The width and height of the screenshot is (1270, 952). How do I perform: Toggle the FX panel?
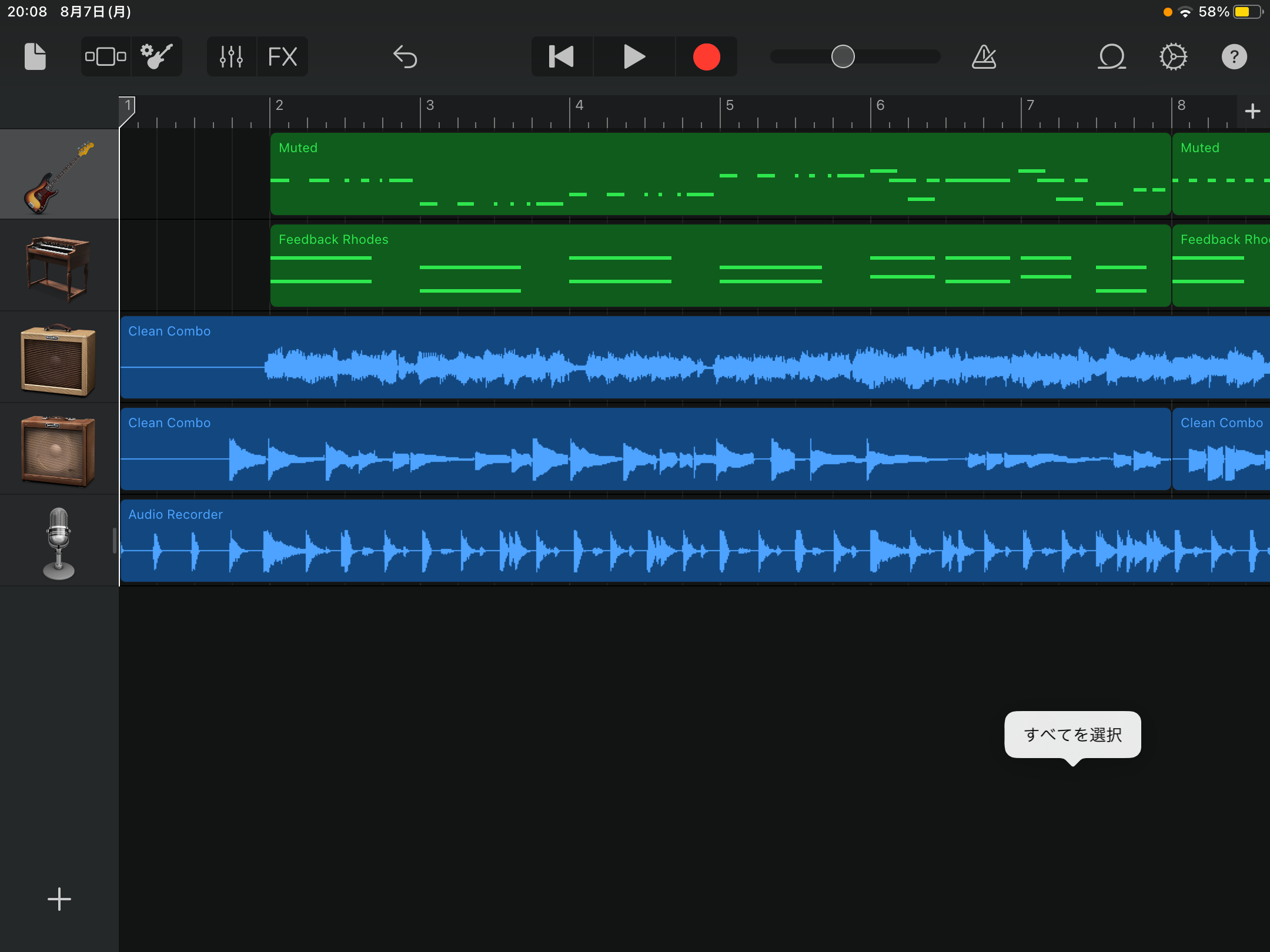coord(282,57)
